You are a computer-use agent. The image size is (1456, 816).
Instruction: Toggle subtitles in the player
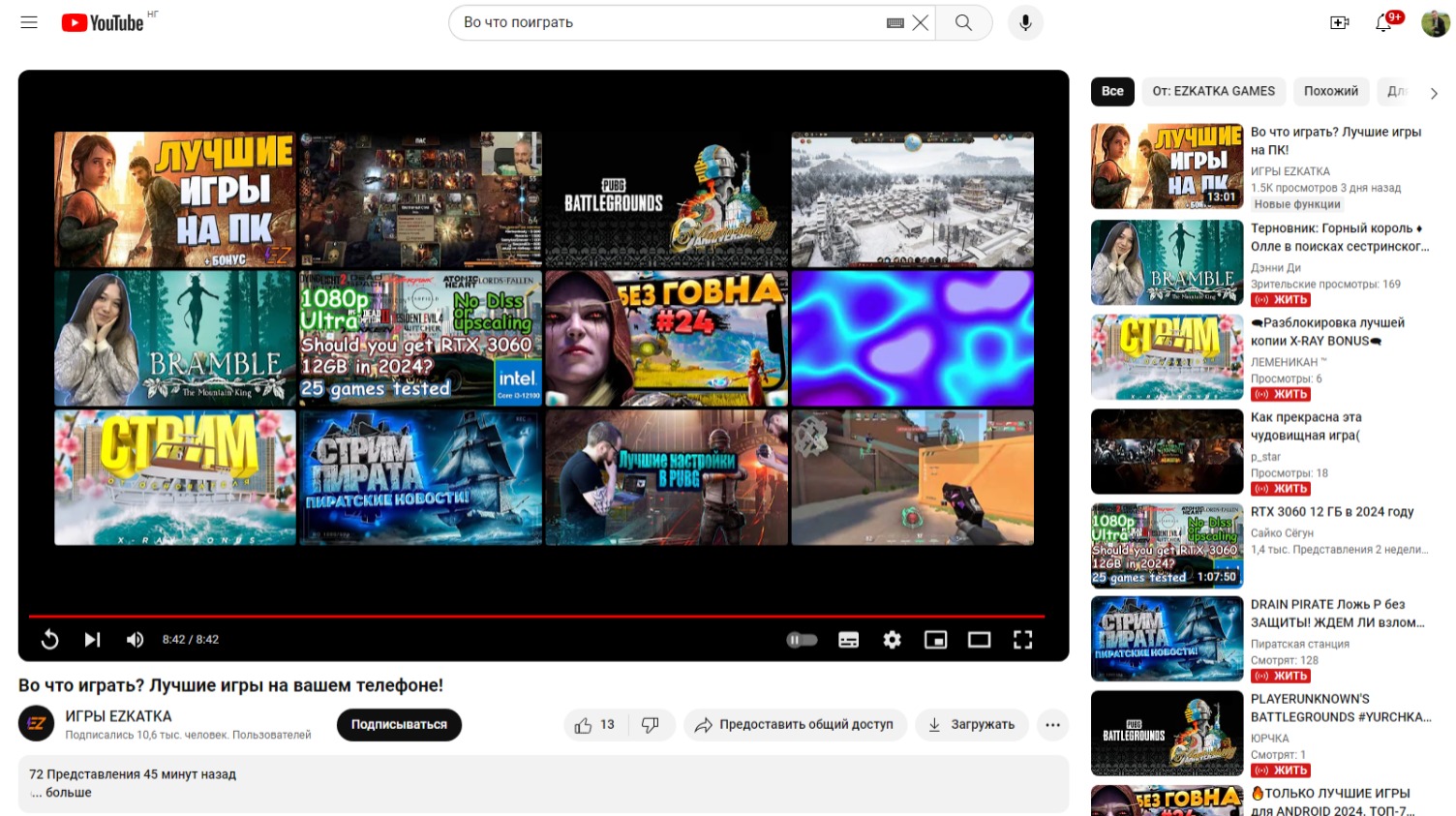[848, 639]
